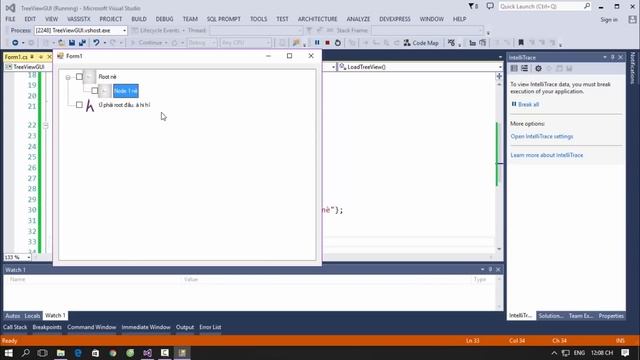Image resolution: width=640 pixels, height=360 pixels.
Task: Click the diagnostic tools icon left of Pause
Action: (x=296, y=42)
